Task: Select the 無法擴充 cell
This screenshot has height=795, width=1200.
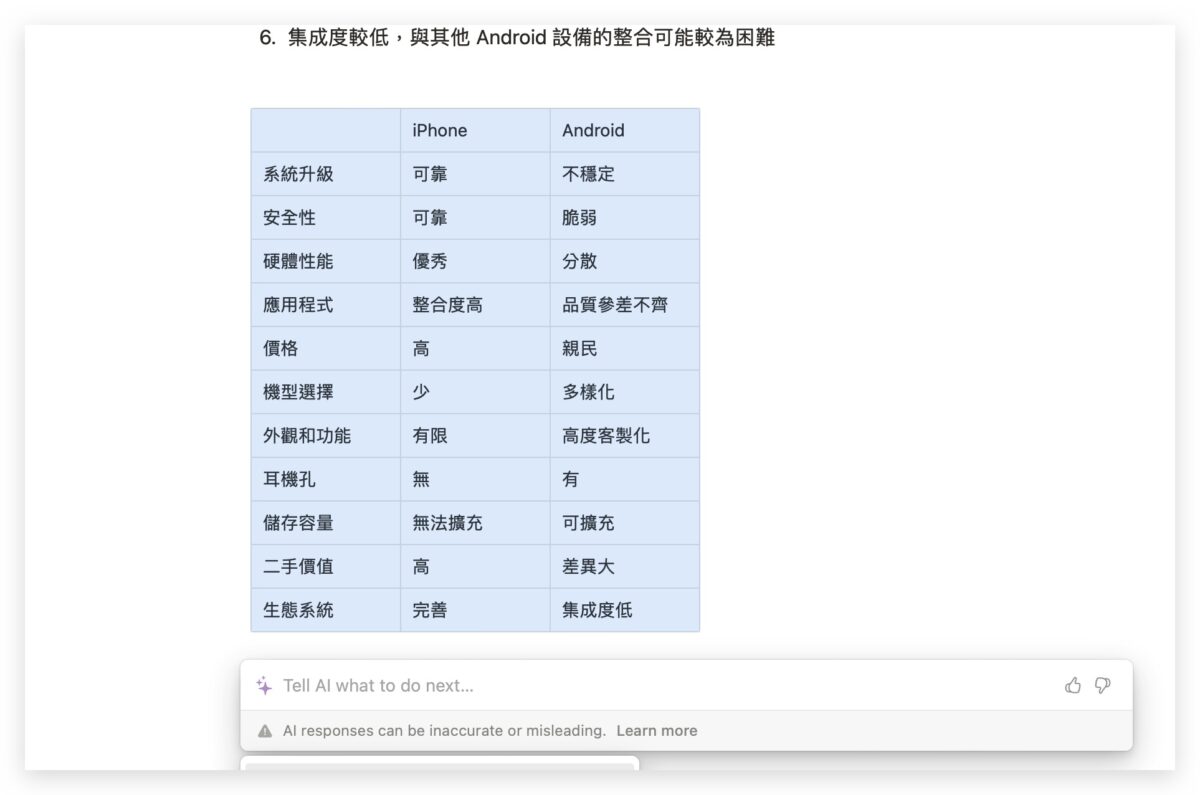Action: [475, 523]
